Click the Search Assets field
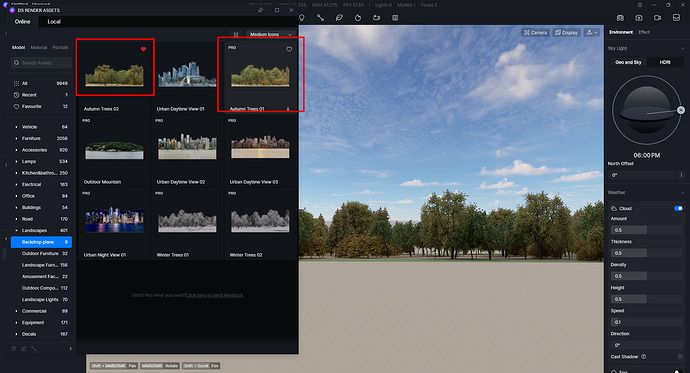Viewport: 690px width, 373px height. pos(41,63)
